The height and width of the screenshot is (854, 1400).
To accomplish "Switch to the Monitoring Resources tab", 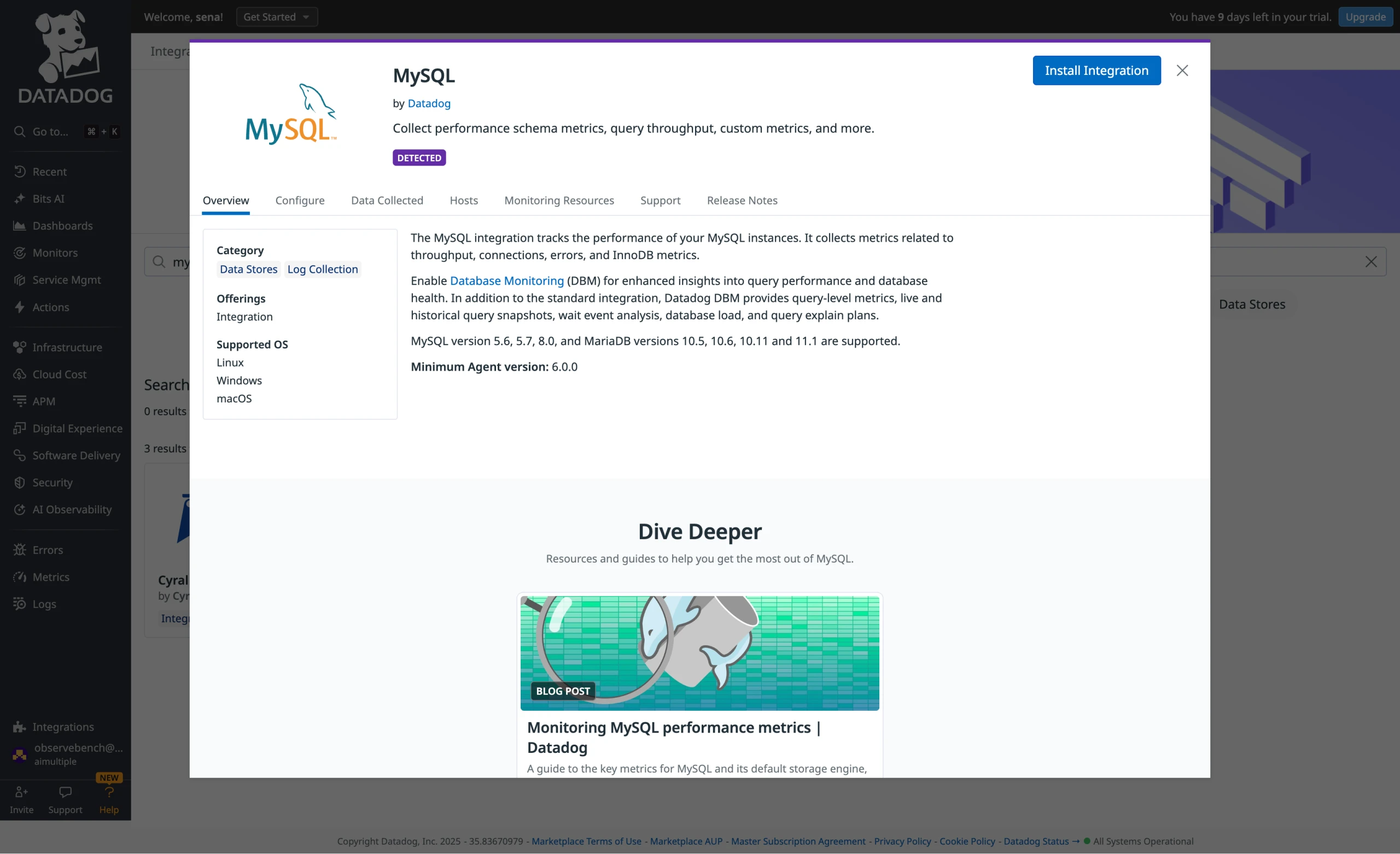I will pos(559,201).
